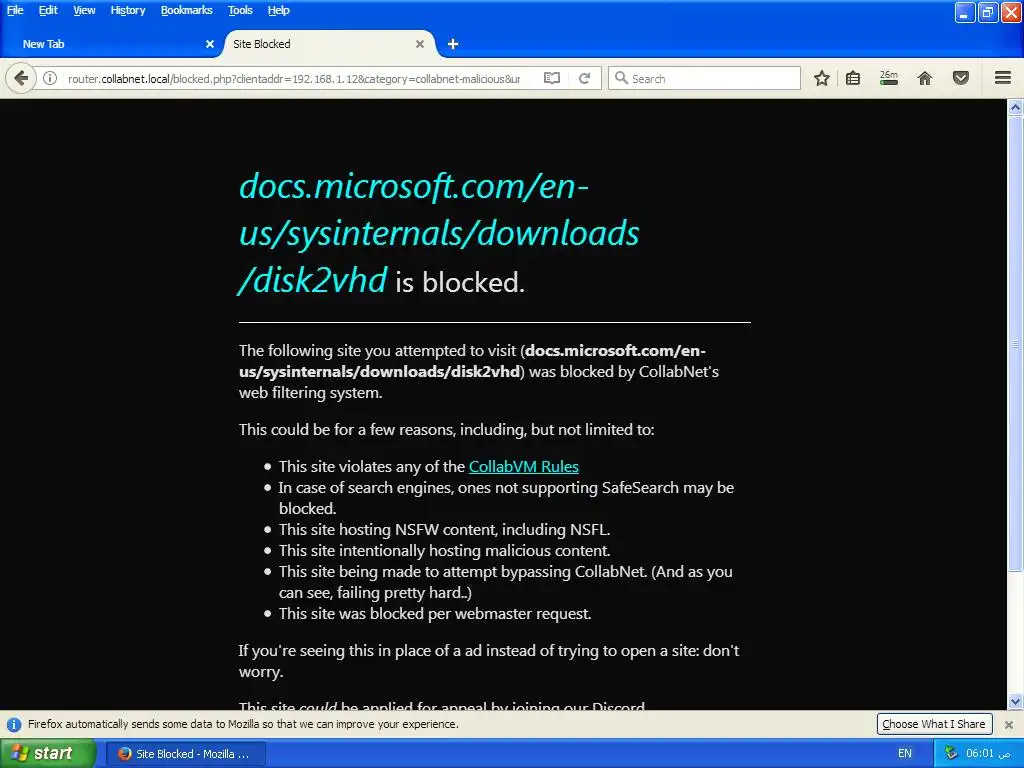Bookmark this page with the star icon
Screen dimensions: 1024x768
pos(822,78)
